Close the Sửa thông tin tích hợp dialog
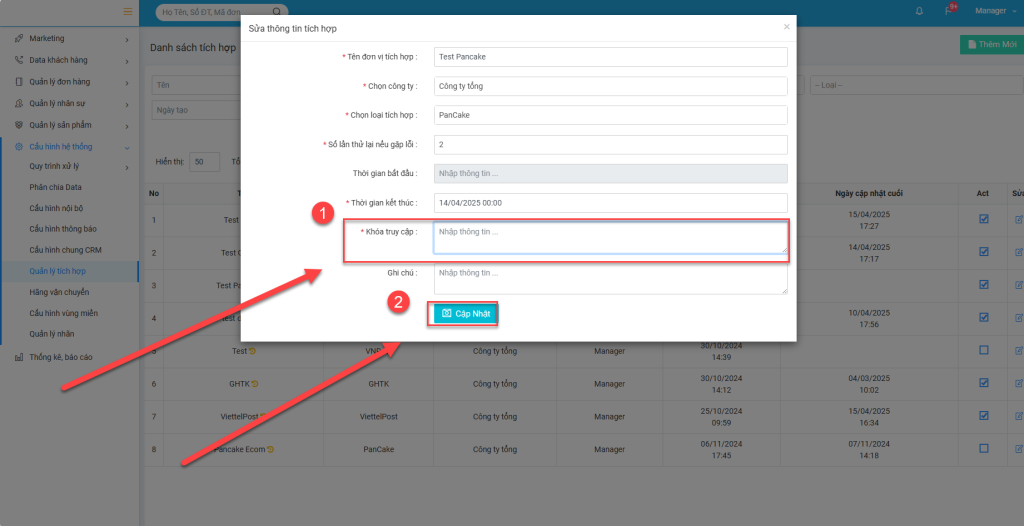The image size is (1024, 526). [x=786, y=27]
